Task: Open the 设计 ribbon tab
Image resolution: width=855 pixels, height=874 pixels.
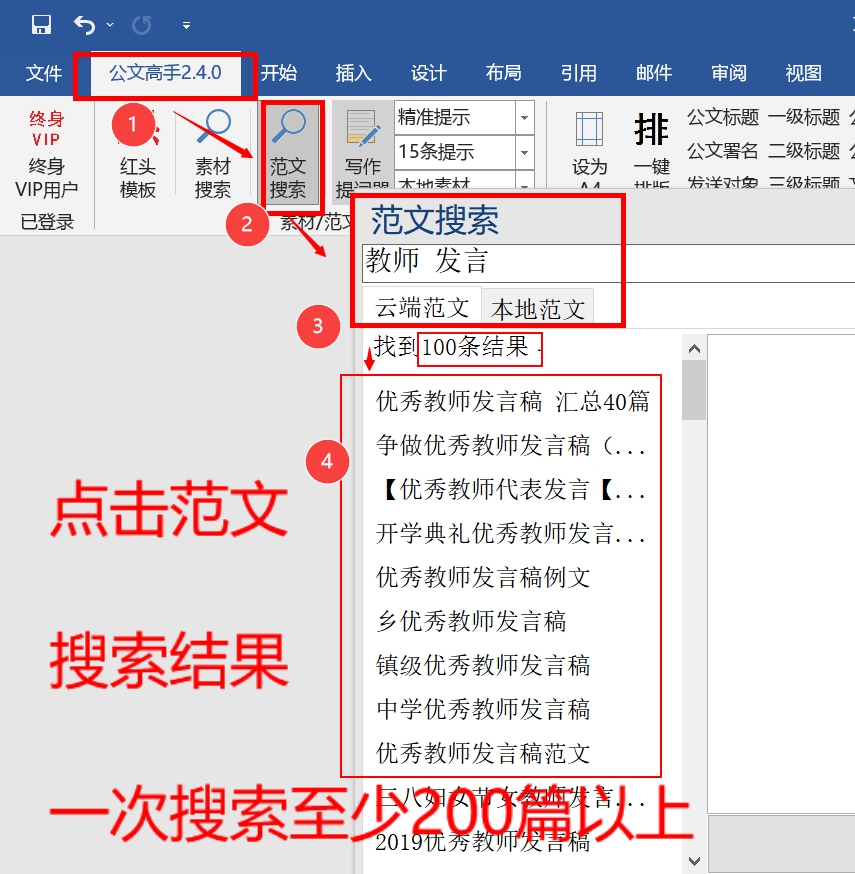Action: tap(429, 73)
